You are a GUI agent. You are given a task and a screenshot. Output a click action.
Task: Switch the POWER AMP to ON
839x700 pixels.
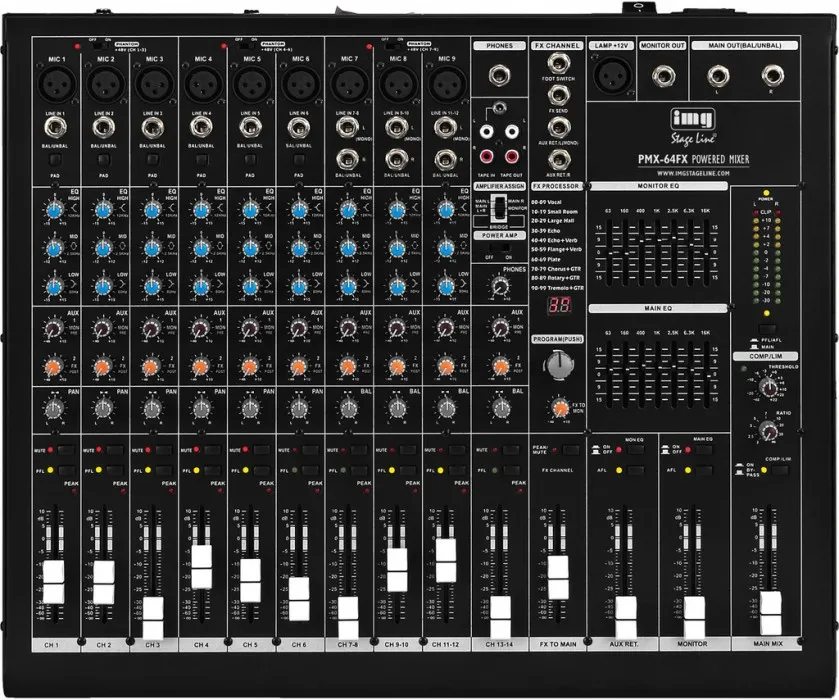(x=505, y=247)
